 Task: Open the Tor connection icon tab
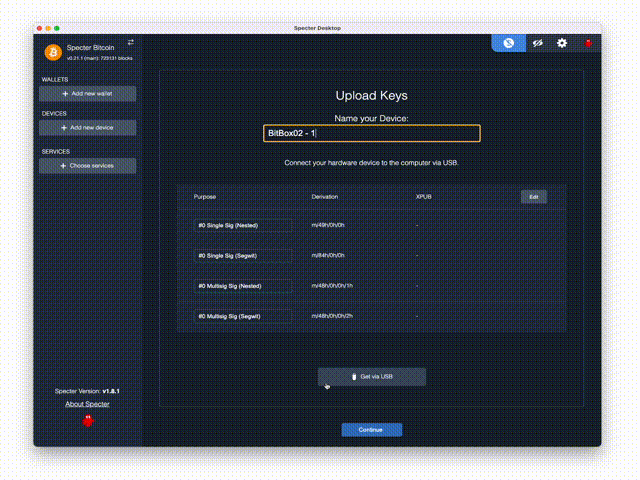[508, 43]
